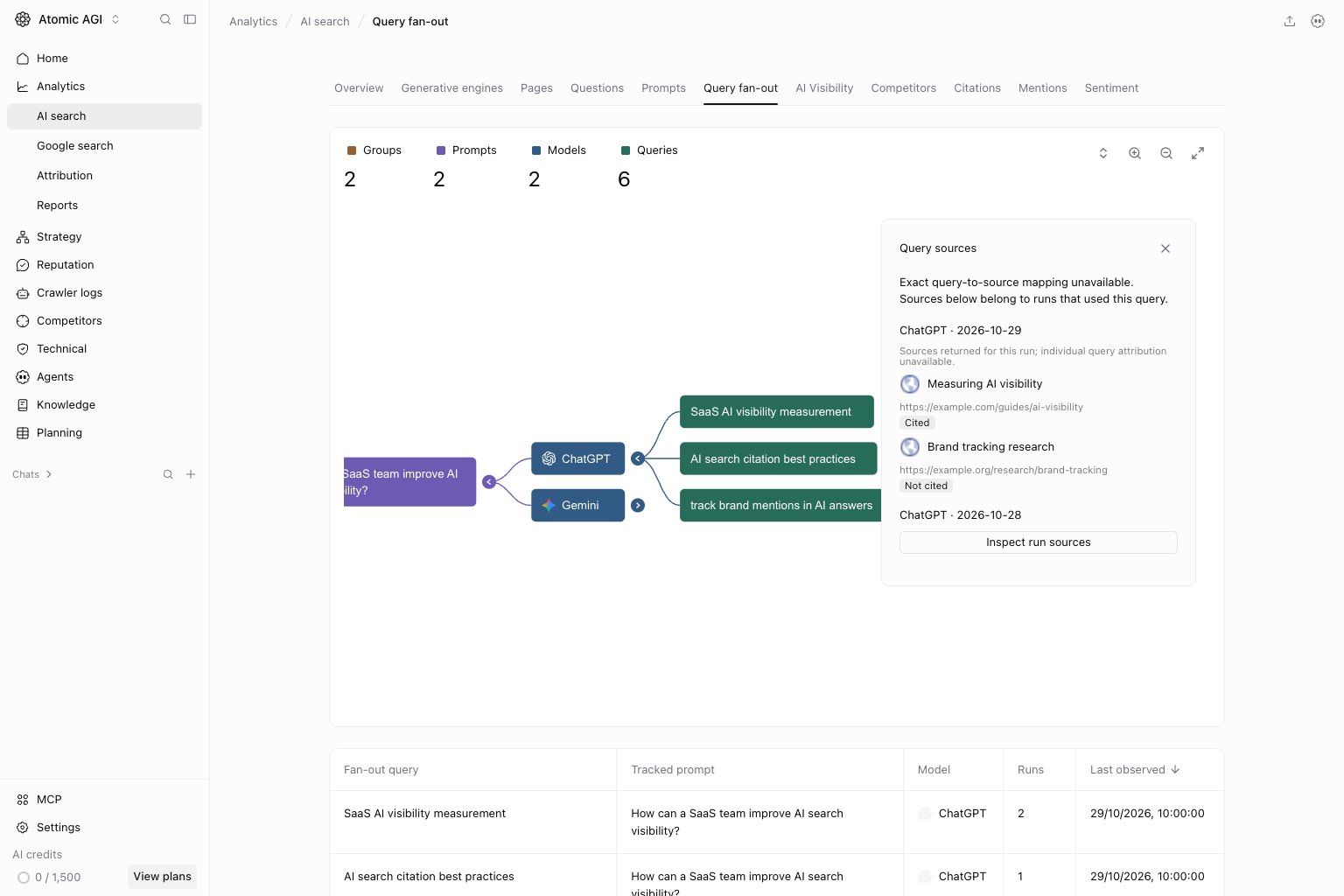Expand the graph to fullscreen
The height and width of the screenshot is (896, 1344).
point(1198,153)
